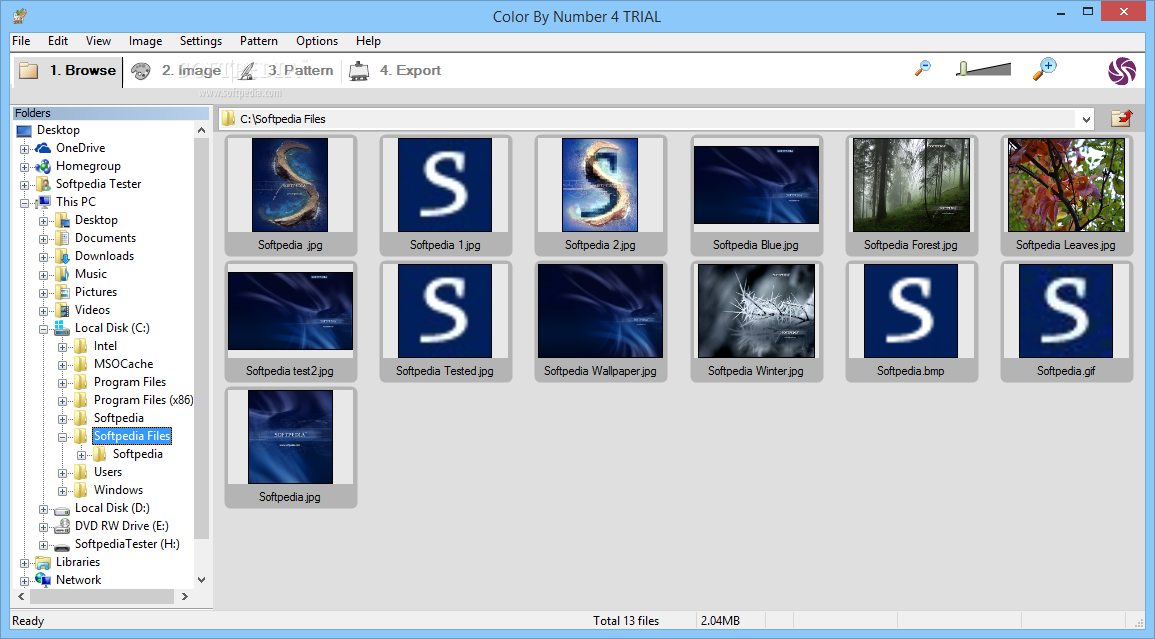Open the Options menu
The width and height of the screenshot is (1155, 639).
[317, 41]
